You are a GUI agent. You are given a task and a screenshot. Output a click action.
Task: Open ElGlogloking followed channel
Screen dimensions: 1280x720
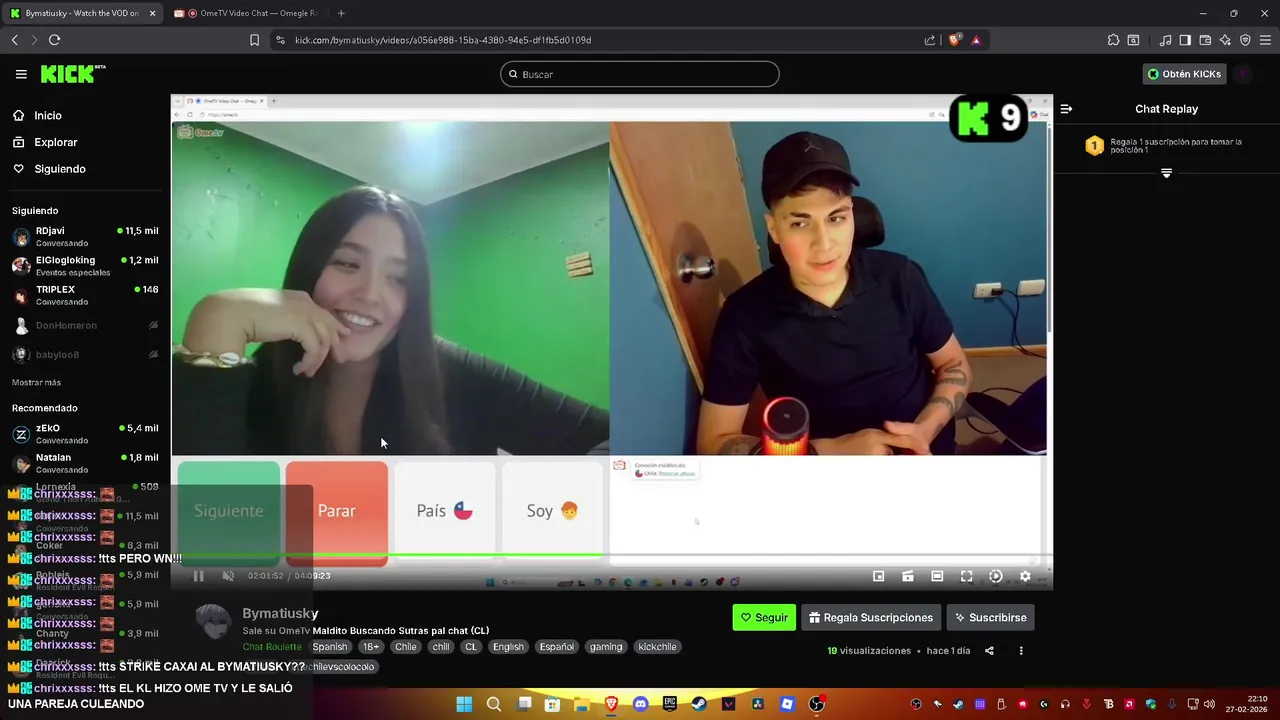tap(84, 266)
